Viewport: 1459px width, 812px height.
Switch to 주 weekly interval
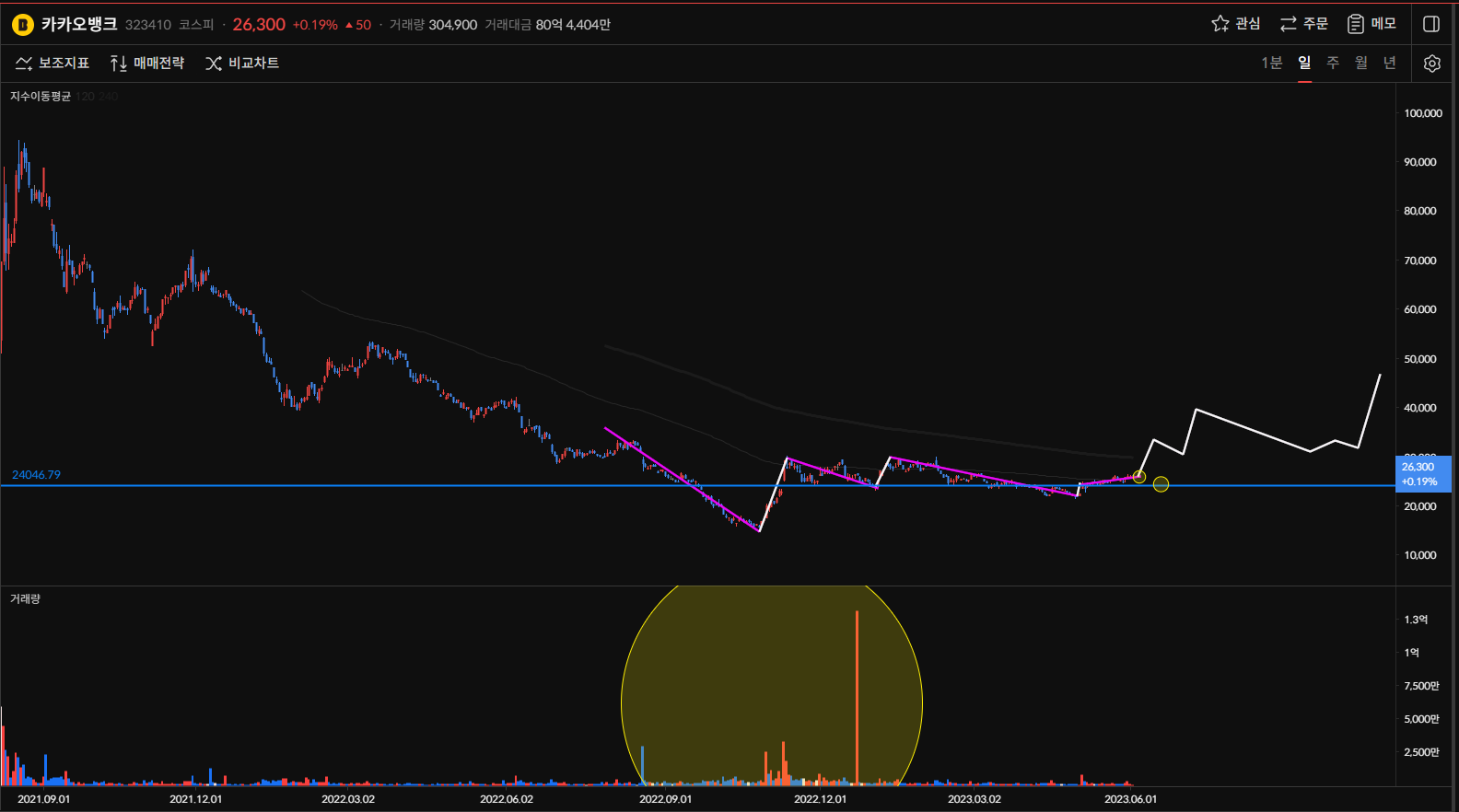(x=1333, y=63)
